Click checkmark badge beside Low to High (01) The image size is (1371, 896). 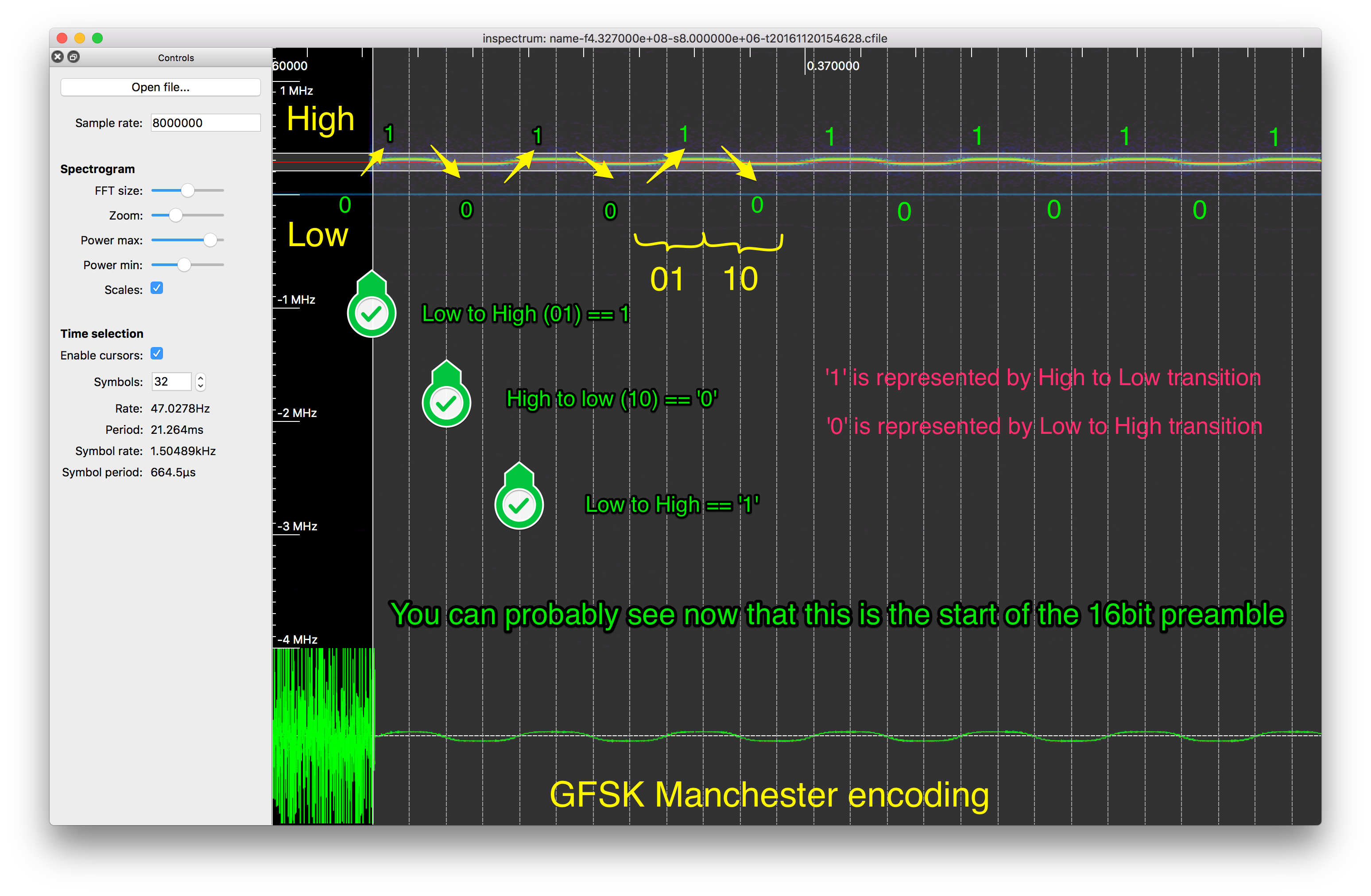[x=372, y=313]
